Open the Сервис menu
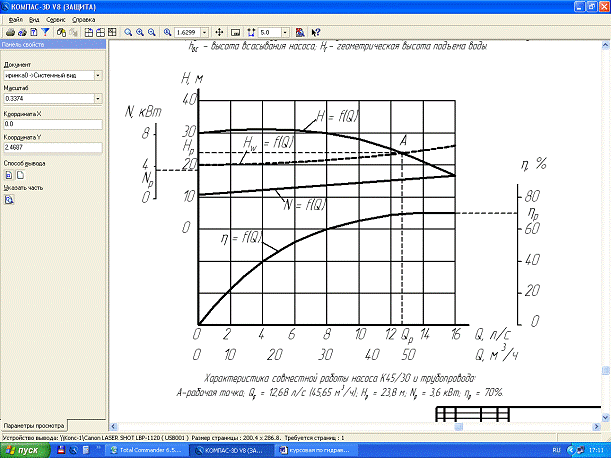611x458 pixels. [x=57, y=19]
